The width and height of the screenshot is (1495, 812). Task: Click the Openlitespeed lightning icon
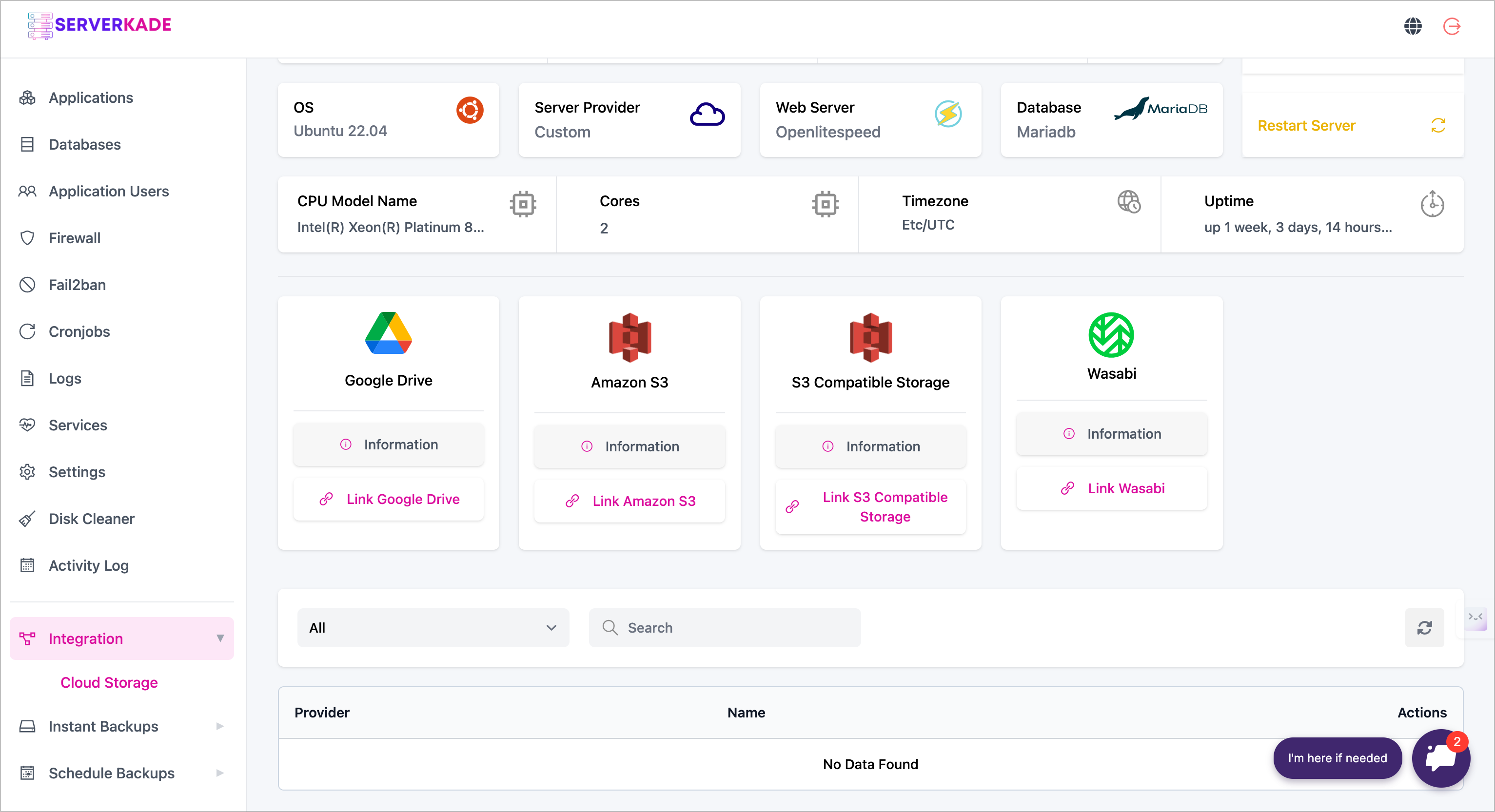coord(948,114)
